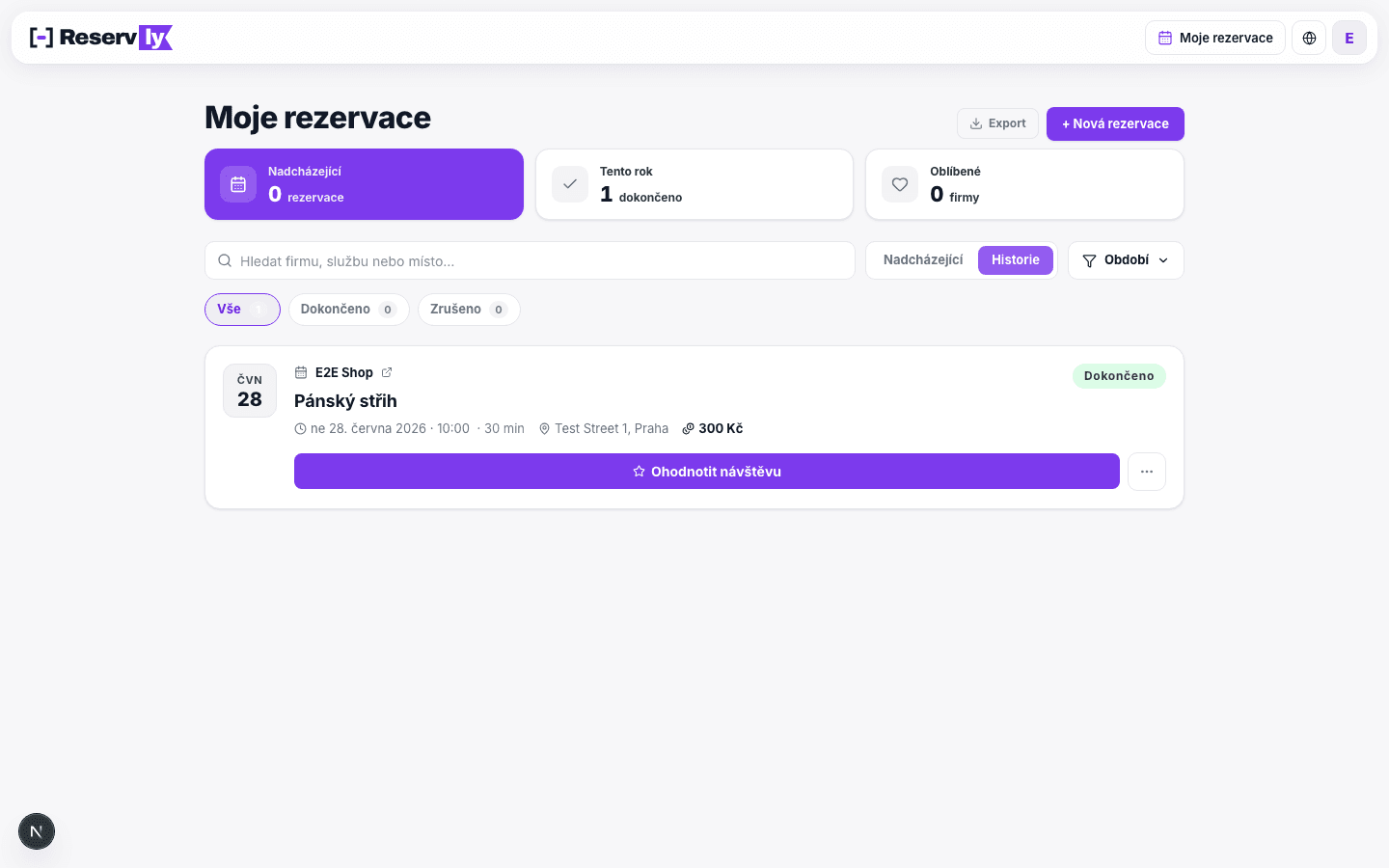Filter by the Dokončeno status chip
Image resolution: width=1389 pixels, height=868 pixels.
point(349,310)
